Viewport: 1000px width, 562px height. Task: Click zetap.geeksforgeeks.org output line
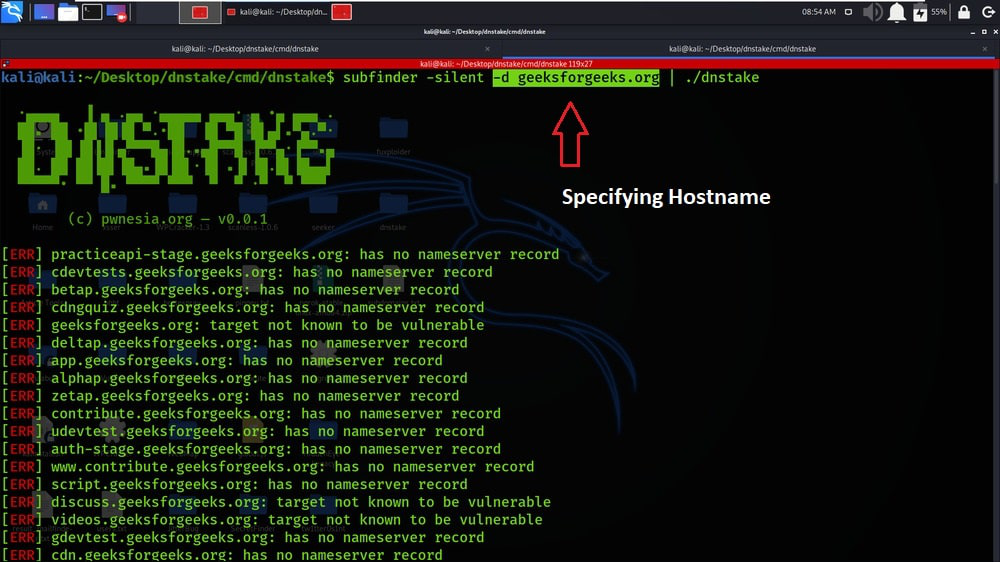tap(230, 396)
